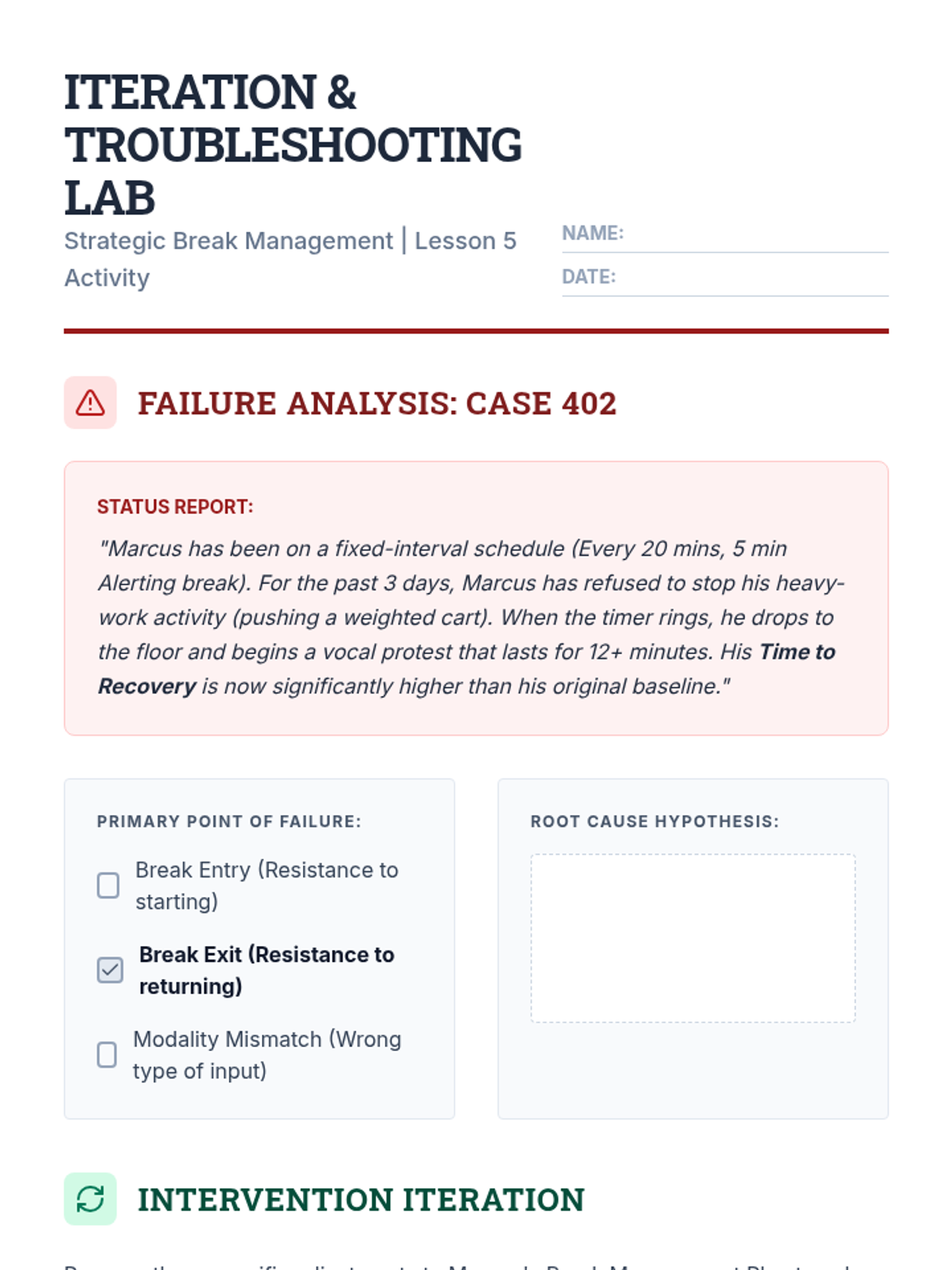Click the Break Exit (Resistance to returning) label

pyautogui.click(x=267, y=970)
